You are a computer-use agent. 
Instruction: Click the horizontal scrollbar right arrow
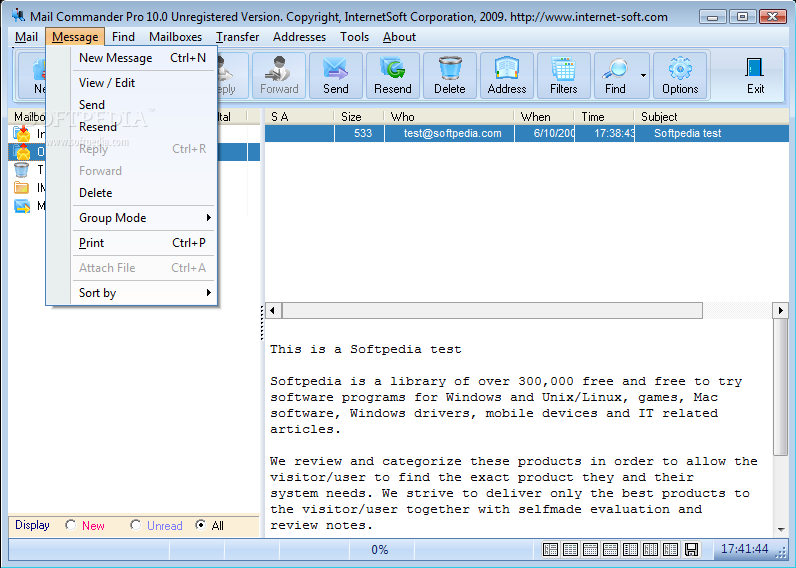click(780, 310)
